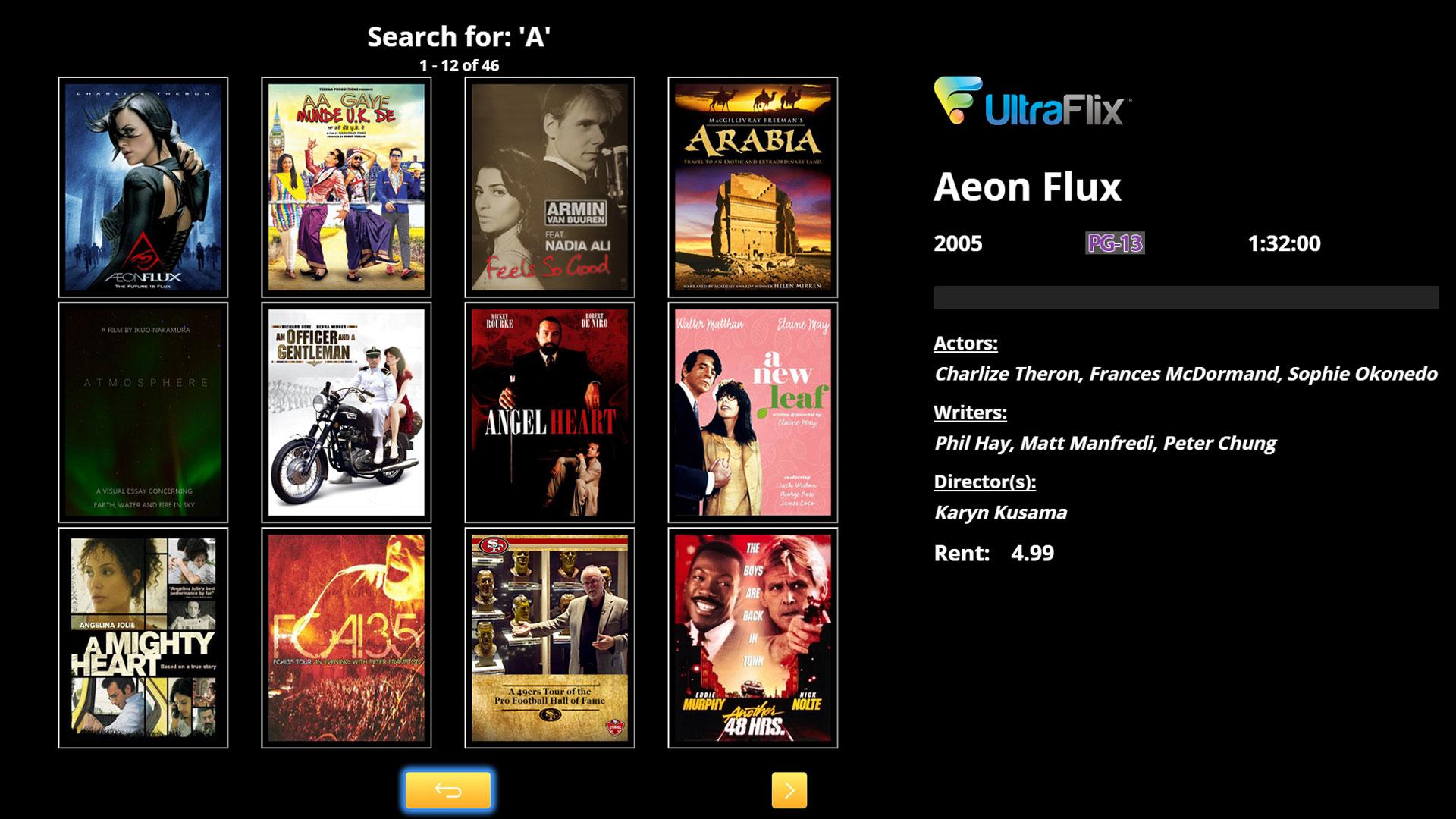The width and height of the screenshot is (1456, 819).
Task: Open 49ers Tour Hall of Fame poster
Action: [550, 638]
